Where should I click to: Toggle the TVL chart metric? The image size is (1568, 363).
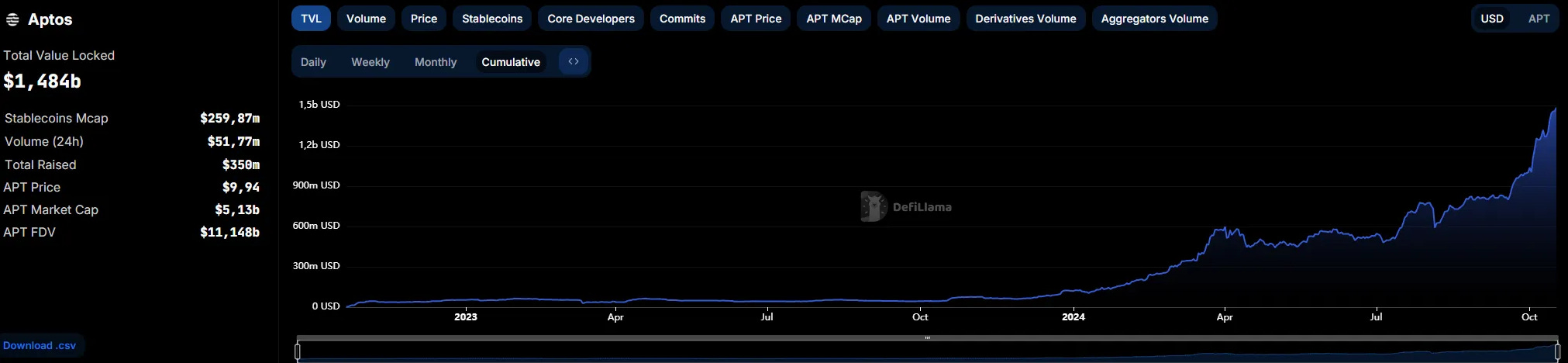(x=311, y=19)
